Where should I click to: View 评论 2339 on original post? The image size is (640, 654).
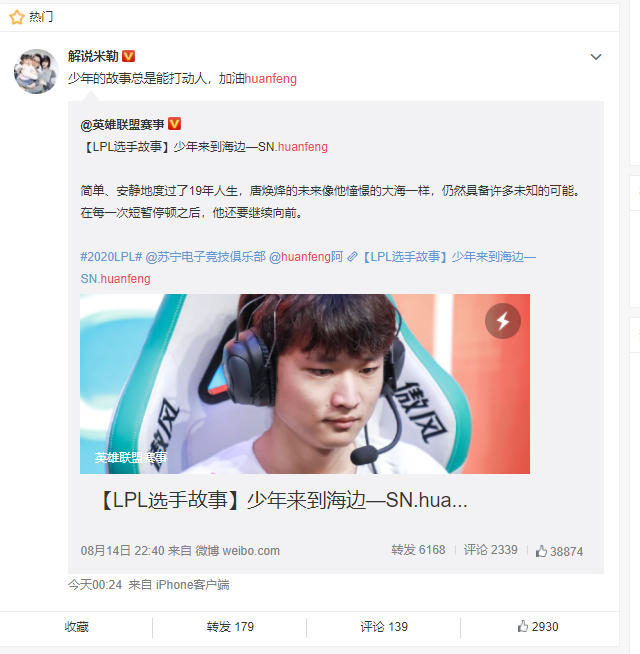(x=490, y=550)
